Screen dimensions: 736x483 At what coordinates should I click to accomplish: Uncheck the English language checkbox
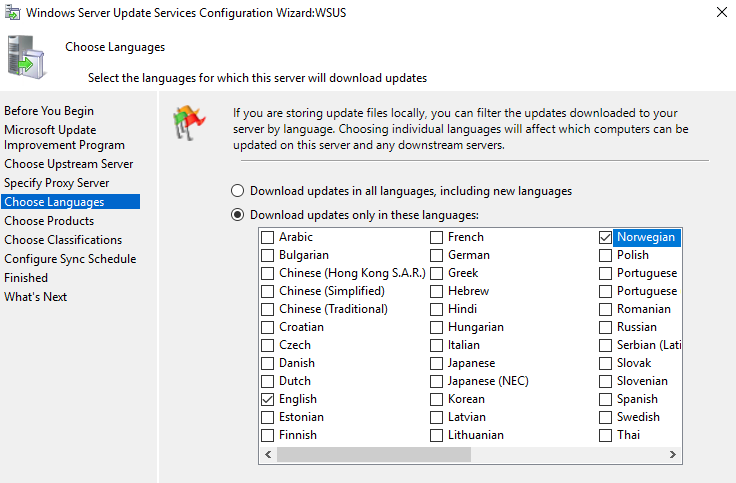(268, 399)
